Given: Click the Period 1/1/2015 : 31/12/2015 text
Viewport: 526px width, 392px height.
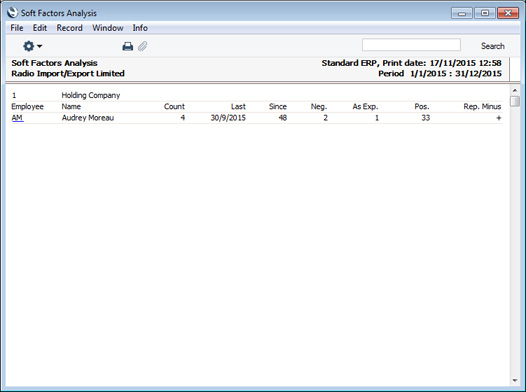Looking at the screenshot, I should pos(440,73).
